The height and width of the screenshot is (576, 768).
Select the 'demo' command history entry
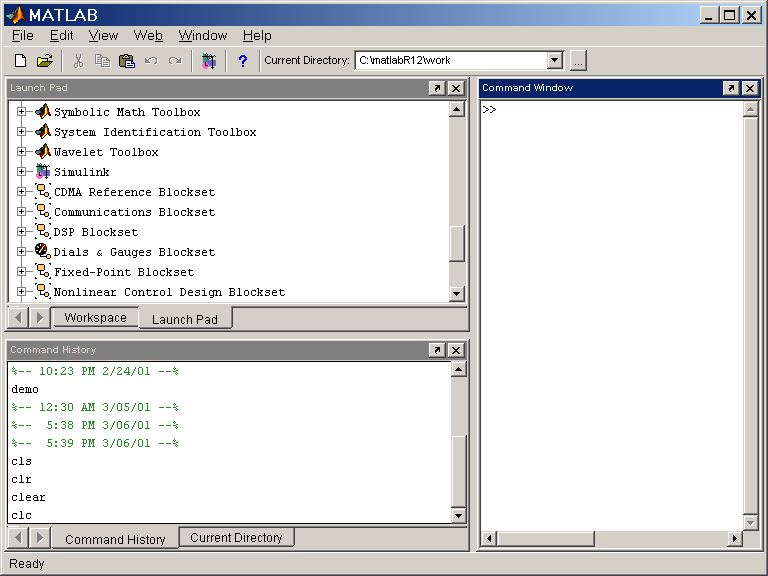pyautogui.click(x=25, y=389)
